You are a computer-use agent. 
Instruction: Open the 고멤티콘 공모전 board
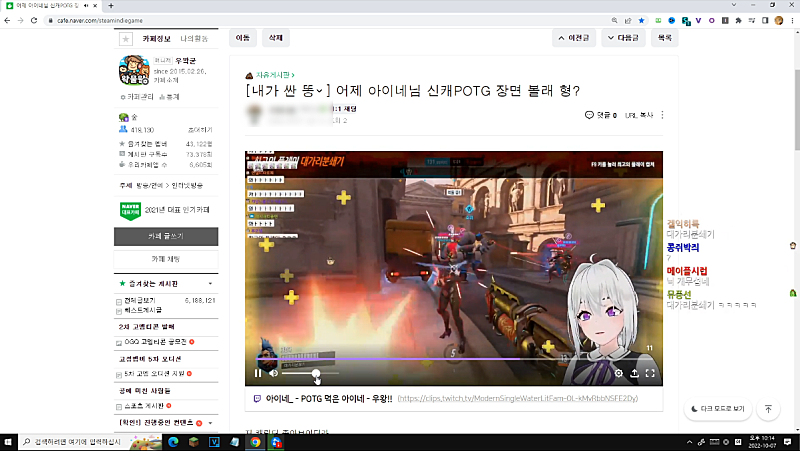tap(156, 342)
